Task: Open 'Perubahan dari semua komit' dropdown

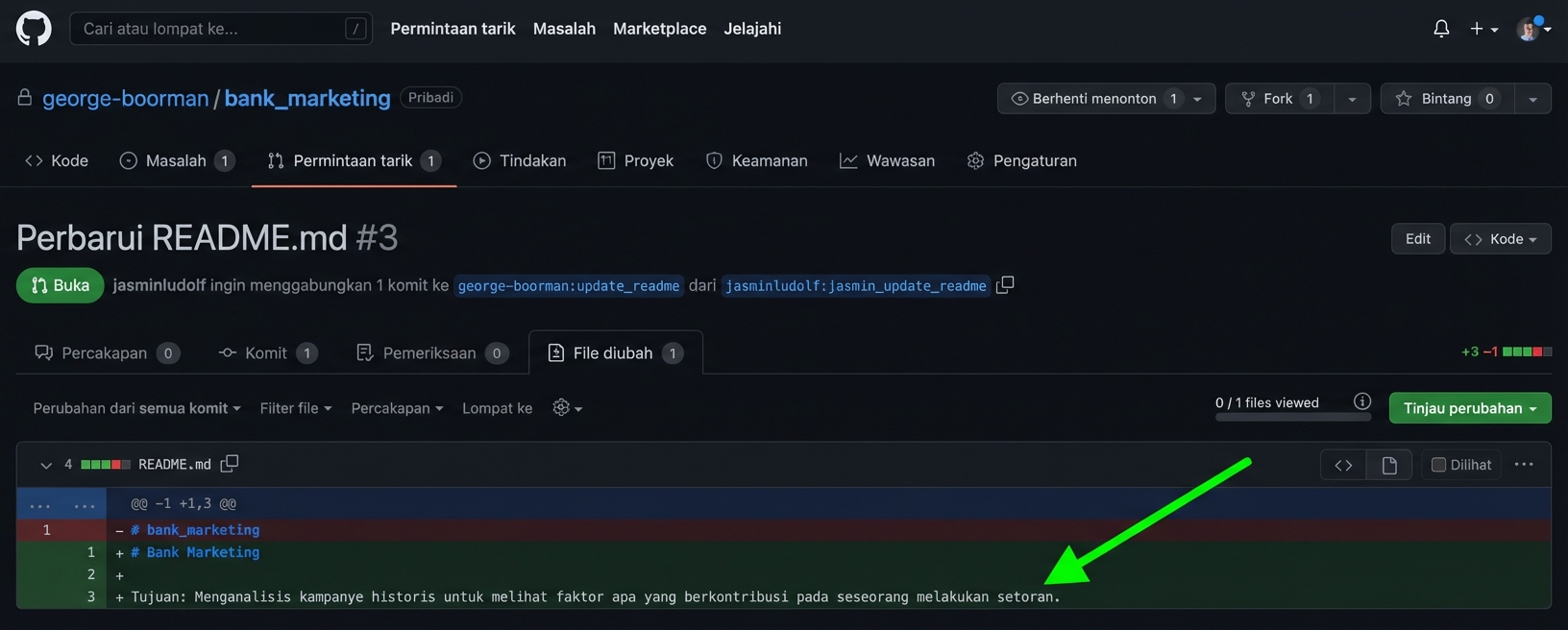Action: click(x=136, y=408)
